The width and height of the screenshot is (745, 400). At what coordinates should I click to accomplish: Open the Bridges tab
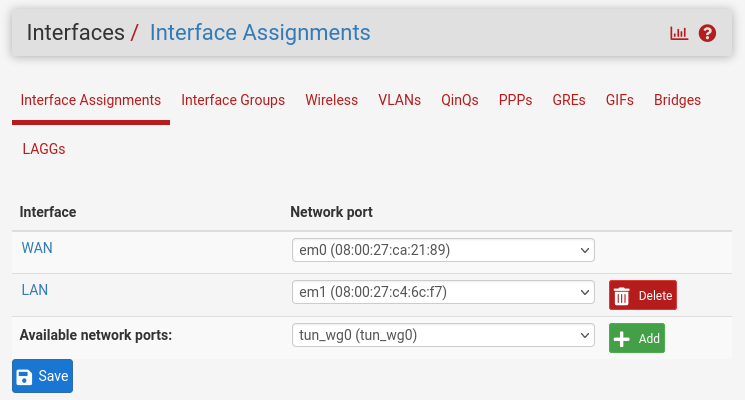click(x=677, y=100)
